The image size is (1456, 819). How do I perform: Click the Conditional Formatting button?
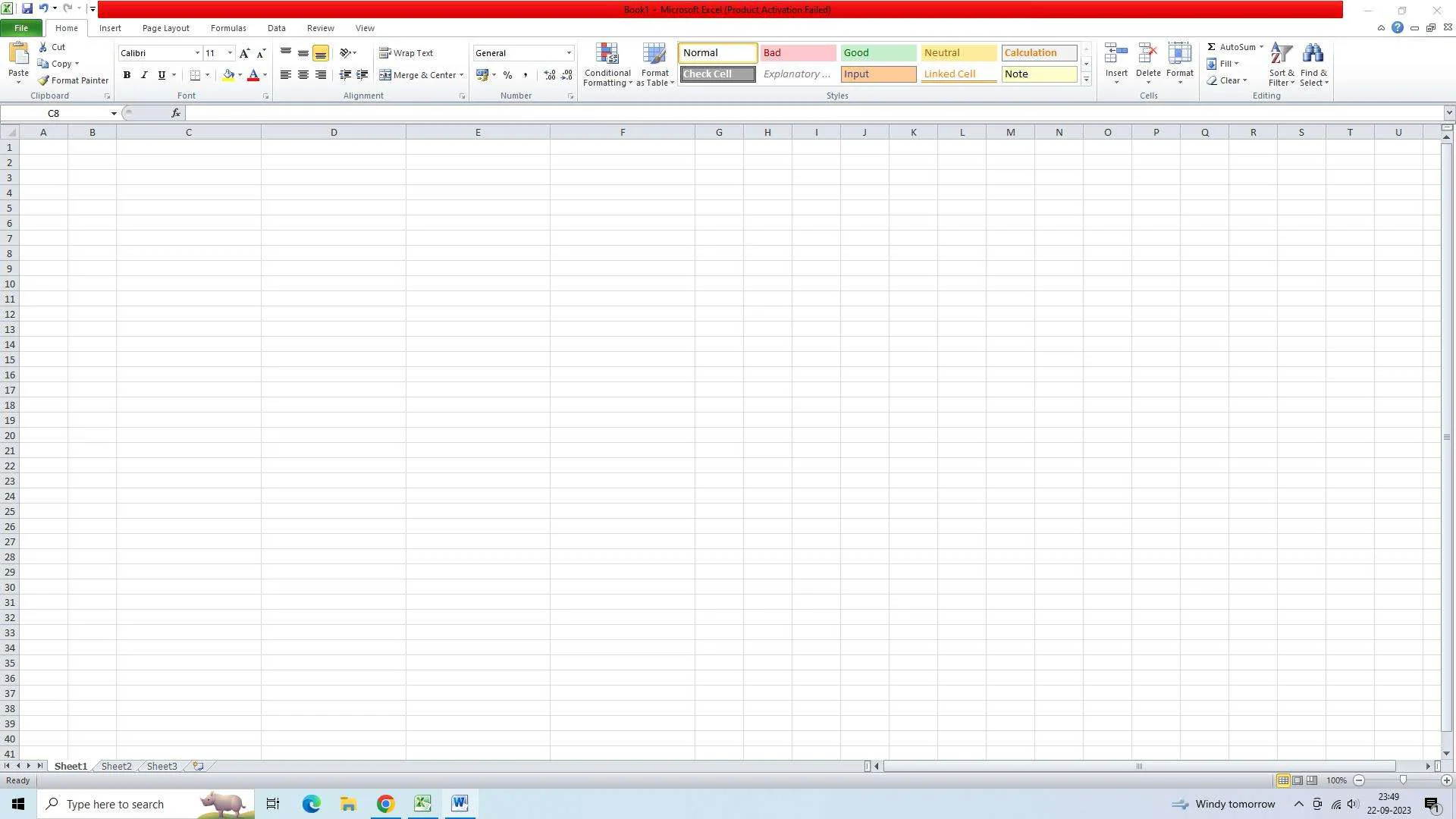click(x=607, y=64)
